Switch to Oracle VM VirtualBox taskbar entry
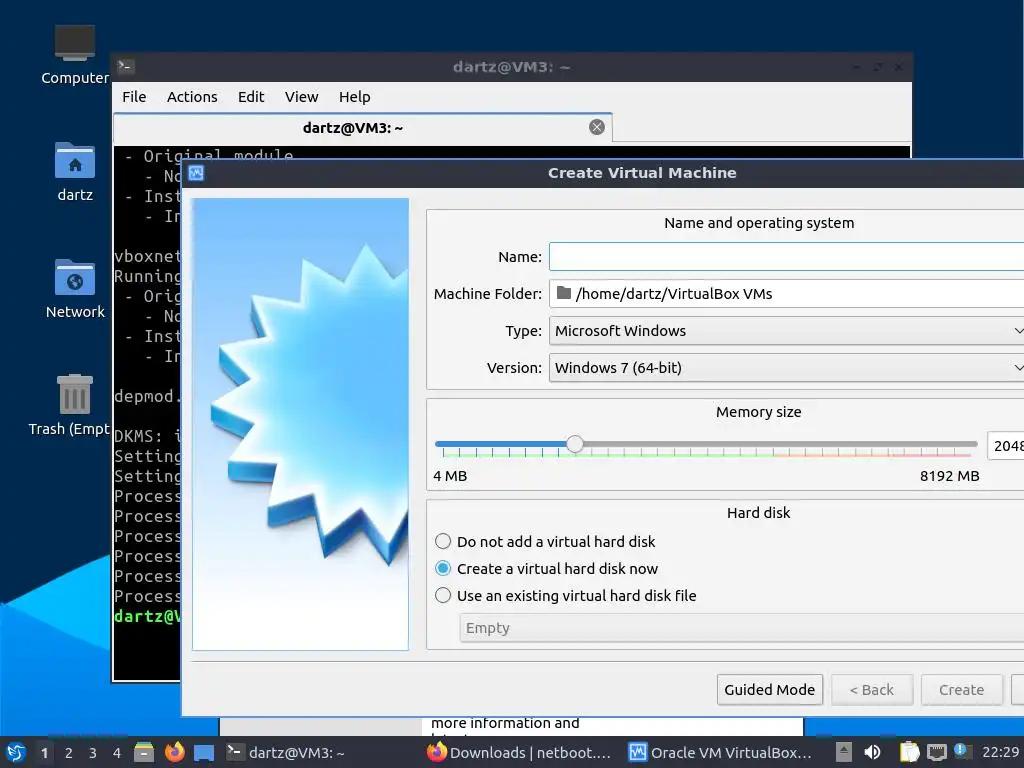 [720, 752]
